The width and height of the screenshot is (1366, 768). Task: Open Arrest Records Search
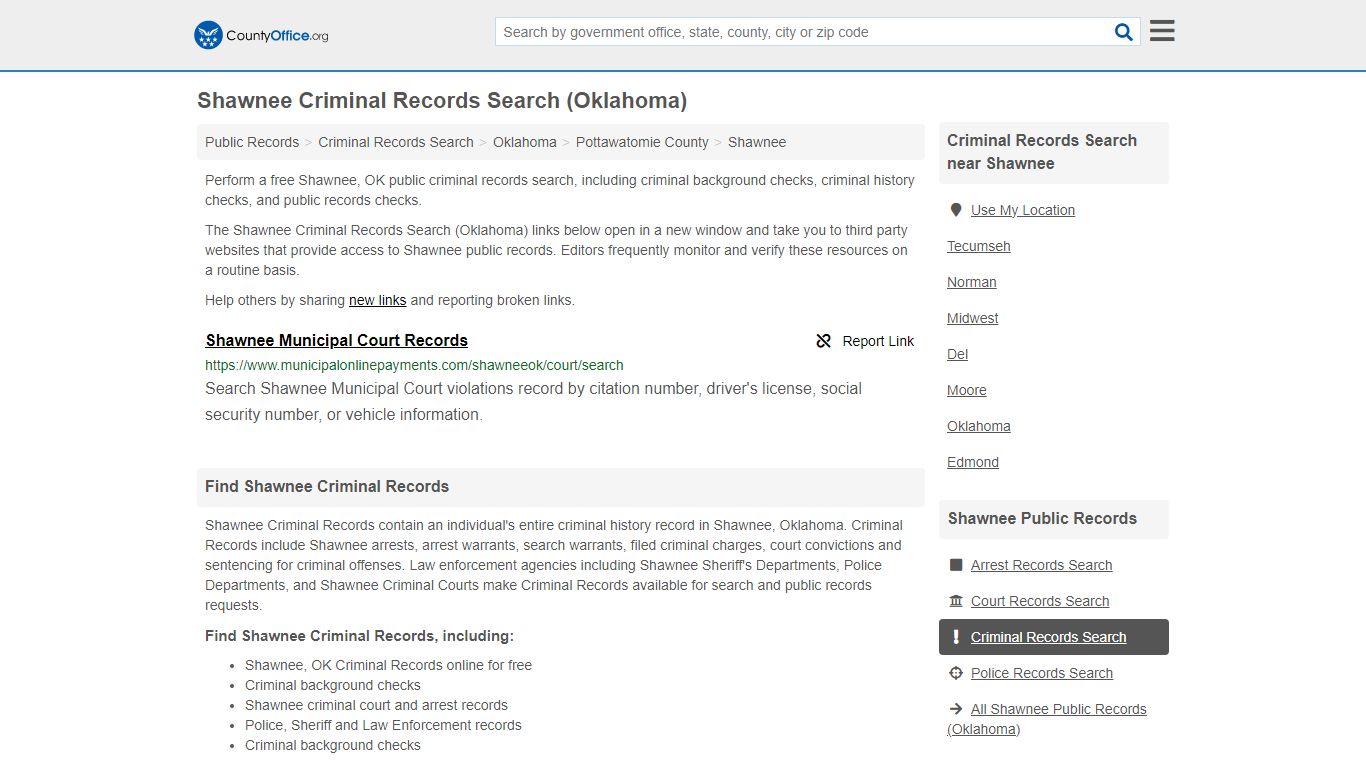point(1042,565)
